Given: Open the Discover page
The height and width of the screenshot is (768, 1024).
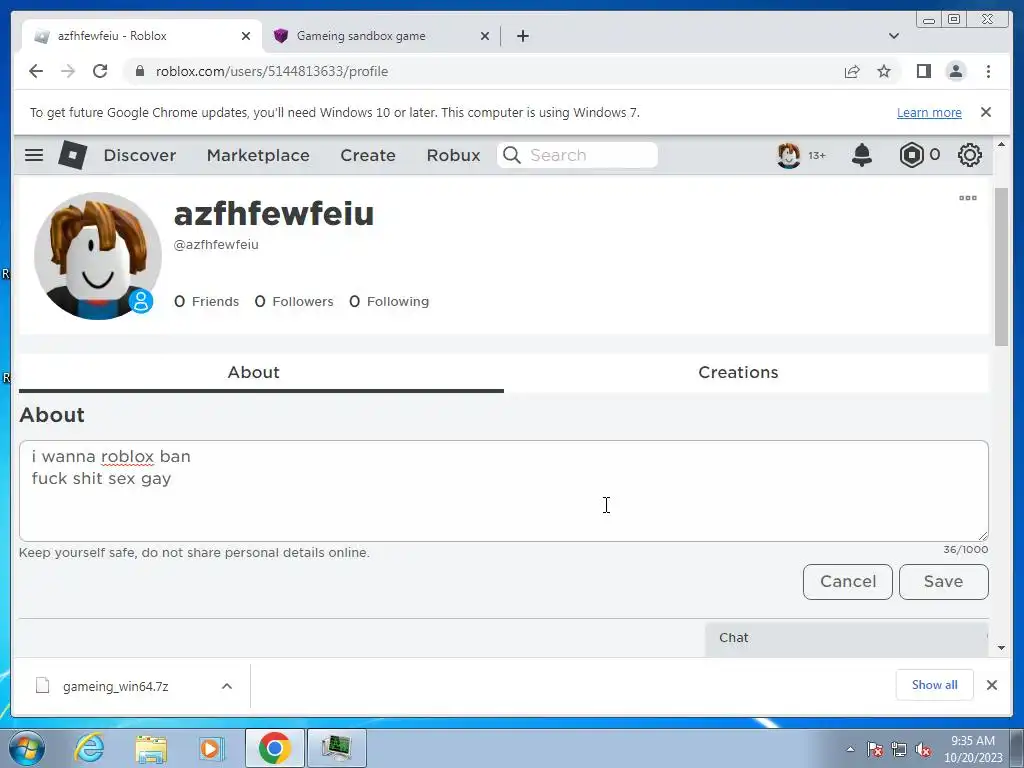Looking at the screenshot, I should click(x=140, y=155).
